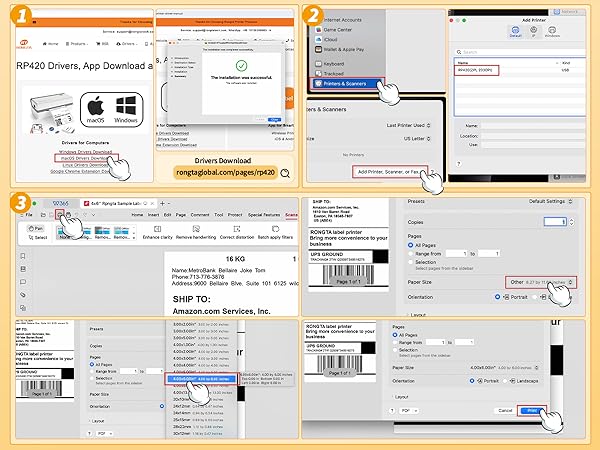Screen dimensions: 600x450
Task: Click the Trackpad icon in settings sidebar
Action: (318, 73)
